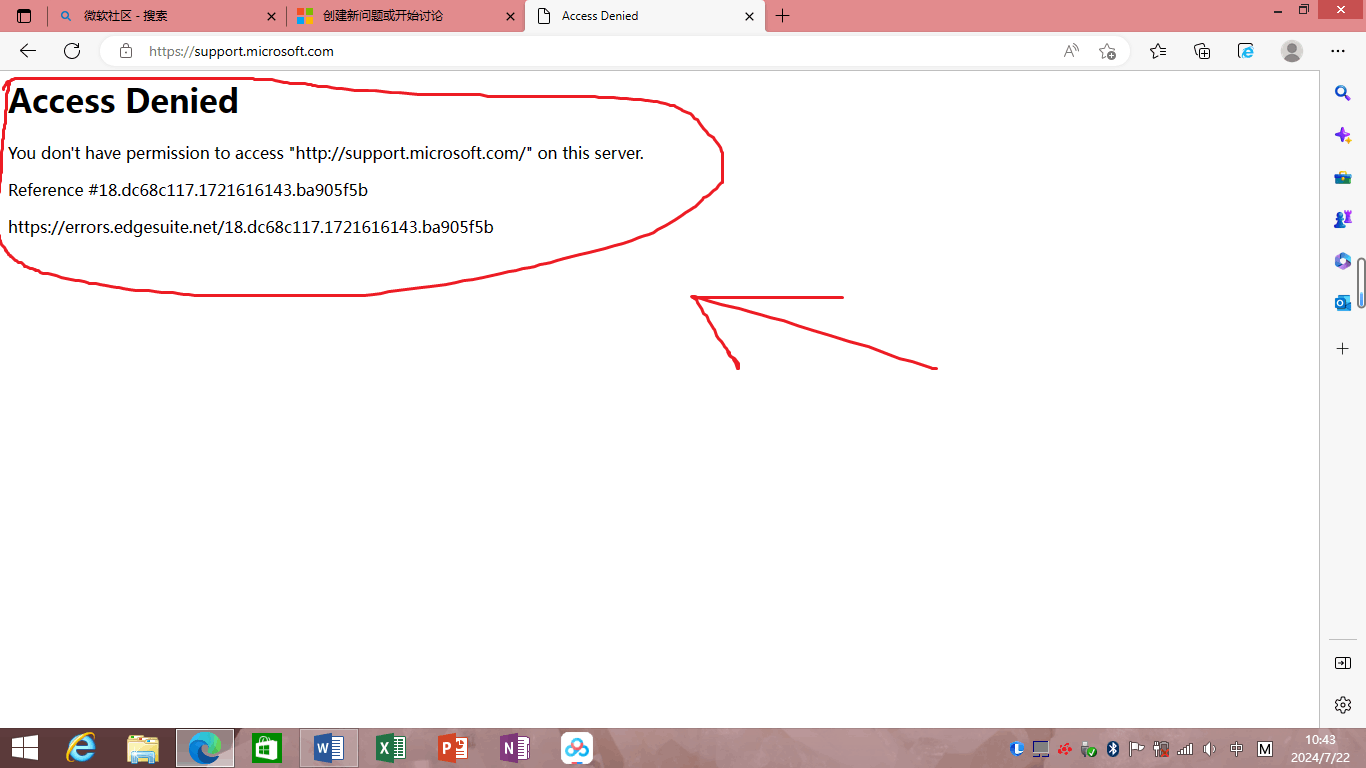Go back to the previous page
The width and height of the screenshot is (1366, 768).
point(28,51)
